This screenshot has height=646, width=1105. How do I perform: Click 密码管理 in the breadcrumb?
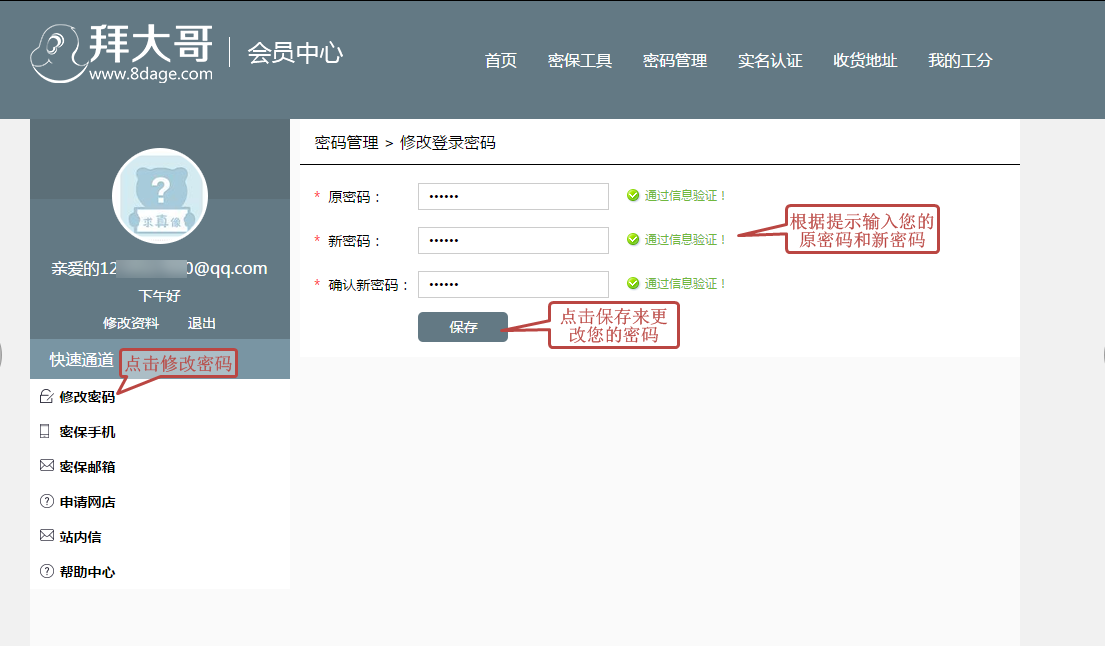tap(347, 142)
